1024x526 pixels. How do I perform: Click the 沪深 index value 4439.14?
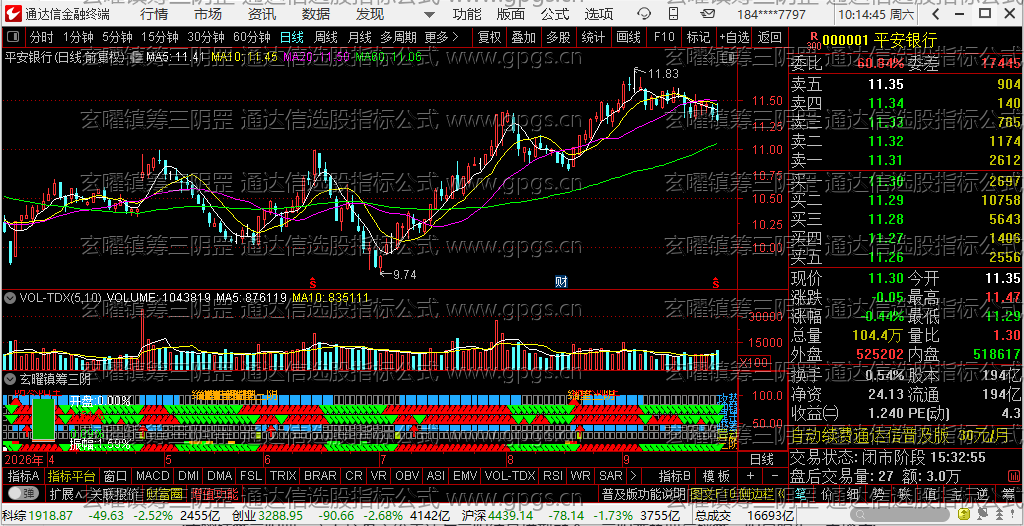(509, 516)
